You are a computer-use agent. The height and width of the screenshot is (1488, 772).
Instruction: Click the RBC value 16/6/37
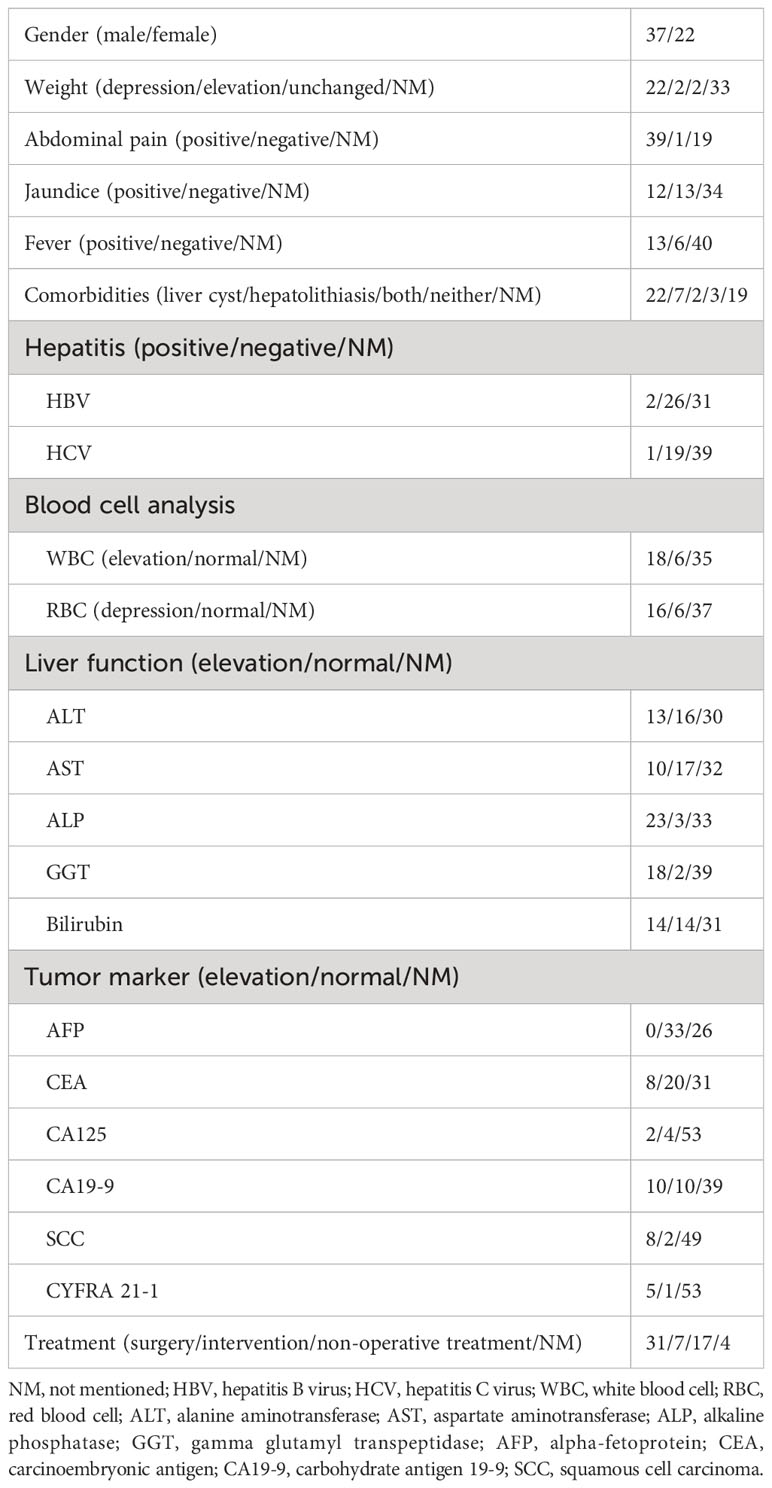679,610
